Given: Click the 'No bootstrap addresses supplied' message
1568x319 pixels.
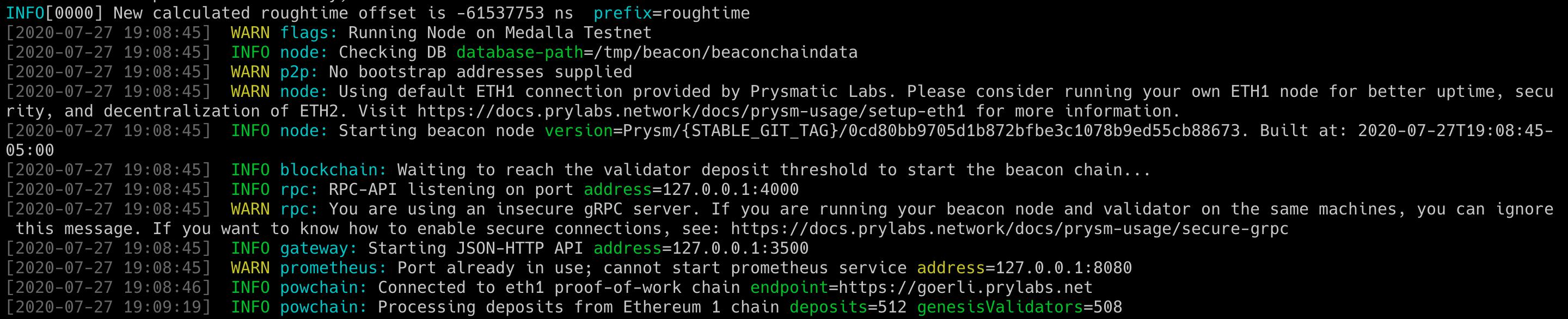Looking at the screenshot, I should (480, 72).
